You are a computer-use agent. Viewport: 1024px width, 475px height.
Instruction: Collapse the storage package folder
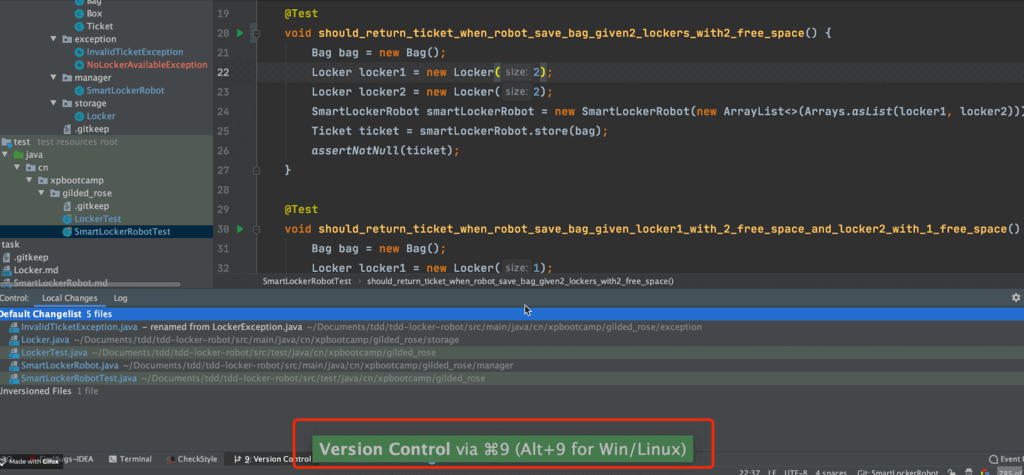(x=54, y=103)
